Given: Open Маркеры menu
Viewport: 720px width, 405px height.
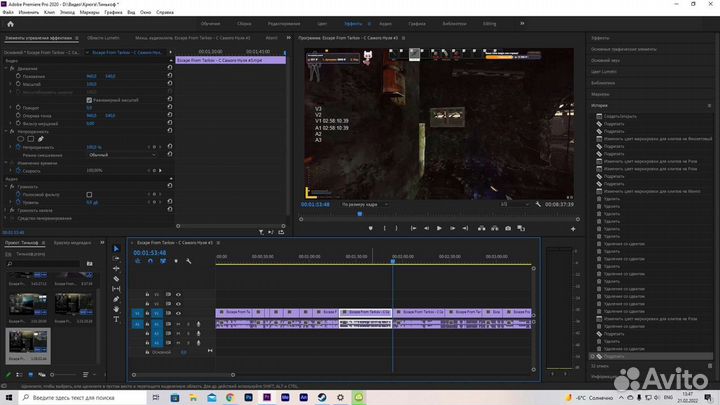Looking at the screenshot, I should point(90,12).
